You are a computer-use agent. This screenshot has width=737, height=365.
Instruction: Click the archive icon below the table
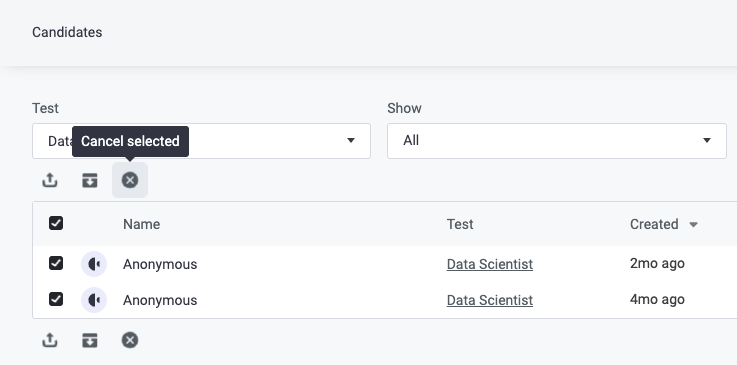click(x=90, y=340)
